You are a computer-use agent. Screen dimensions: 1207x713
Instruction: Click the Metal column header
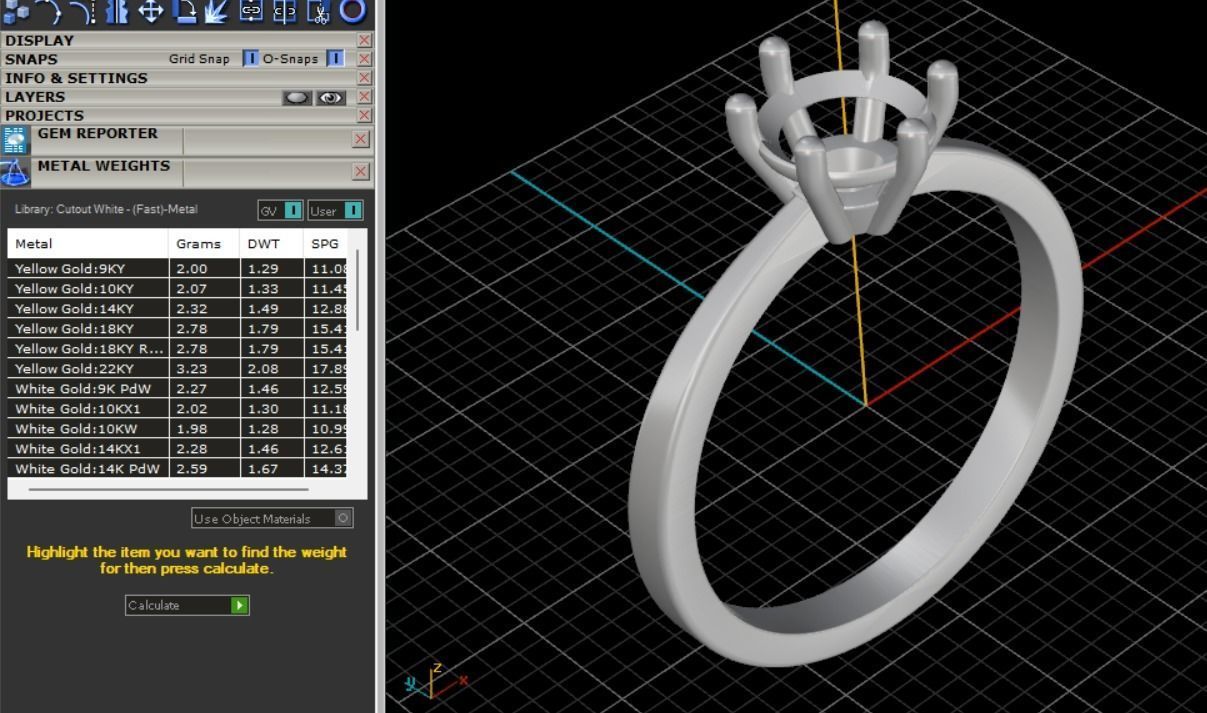88,243
